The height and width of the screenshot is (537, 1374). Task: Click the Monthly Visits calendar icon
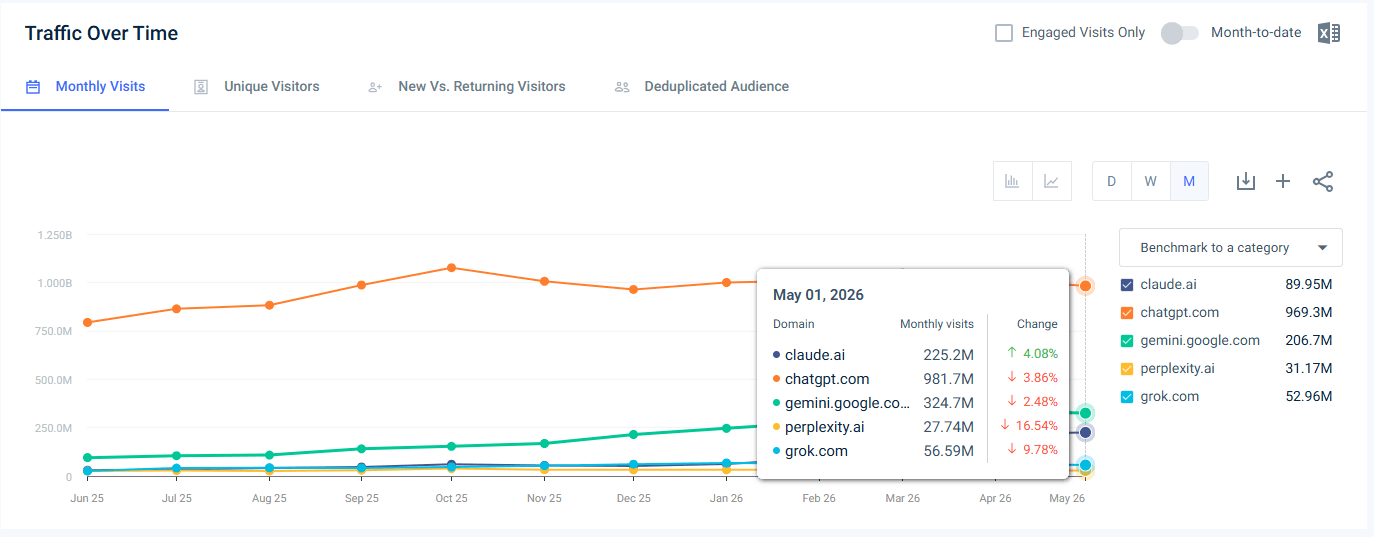33,87
